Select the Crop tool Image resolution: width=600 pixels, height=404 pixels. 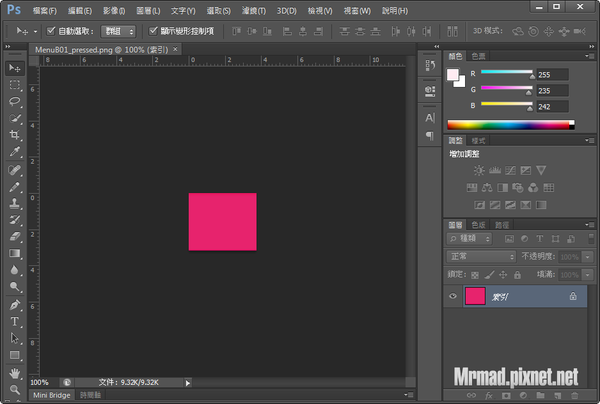15,135
